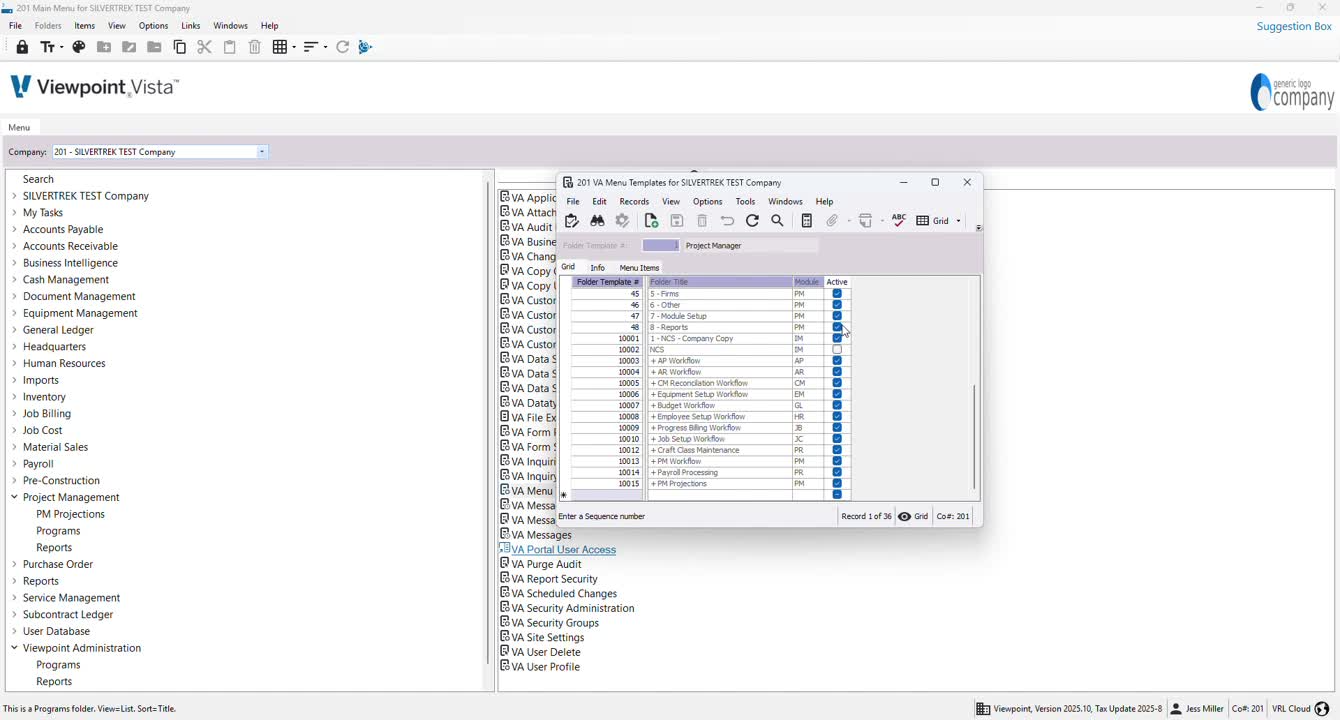Click the undo arrow in VA Menu Templates toolbar
Image resolution: width=1340 pixels, height=720 pixels.
727,221
